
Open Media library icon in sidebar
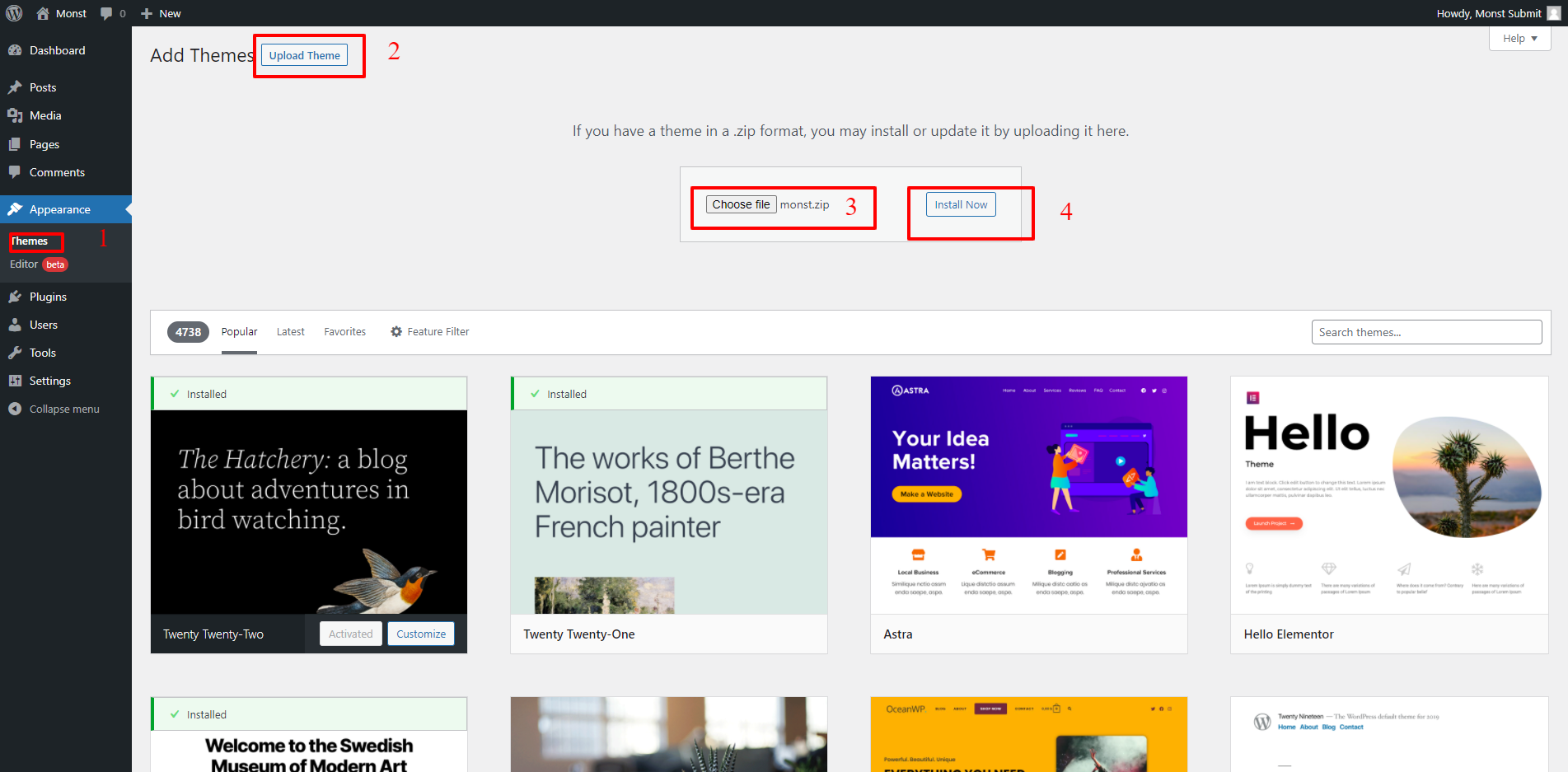15,115
